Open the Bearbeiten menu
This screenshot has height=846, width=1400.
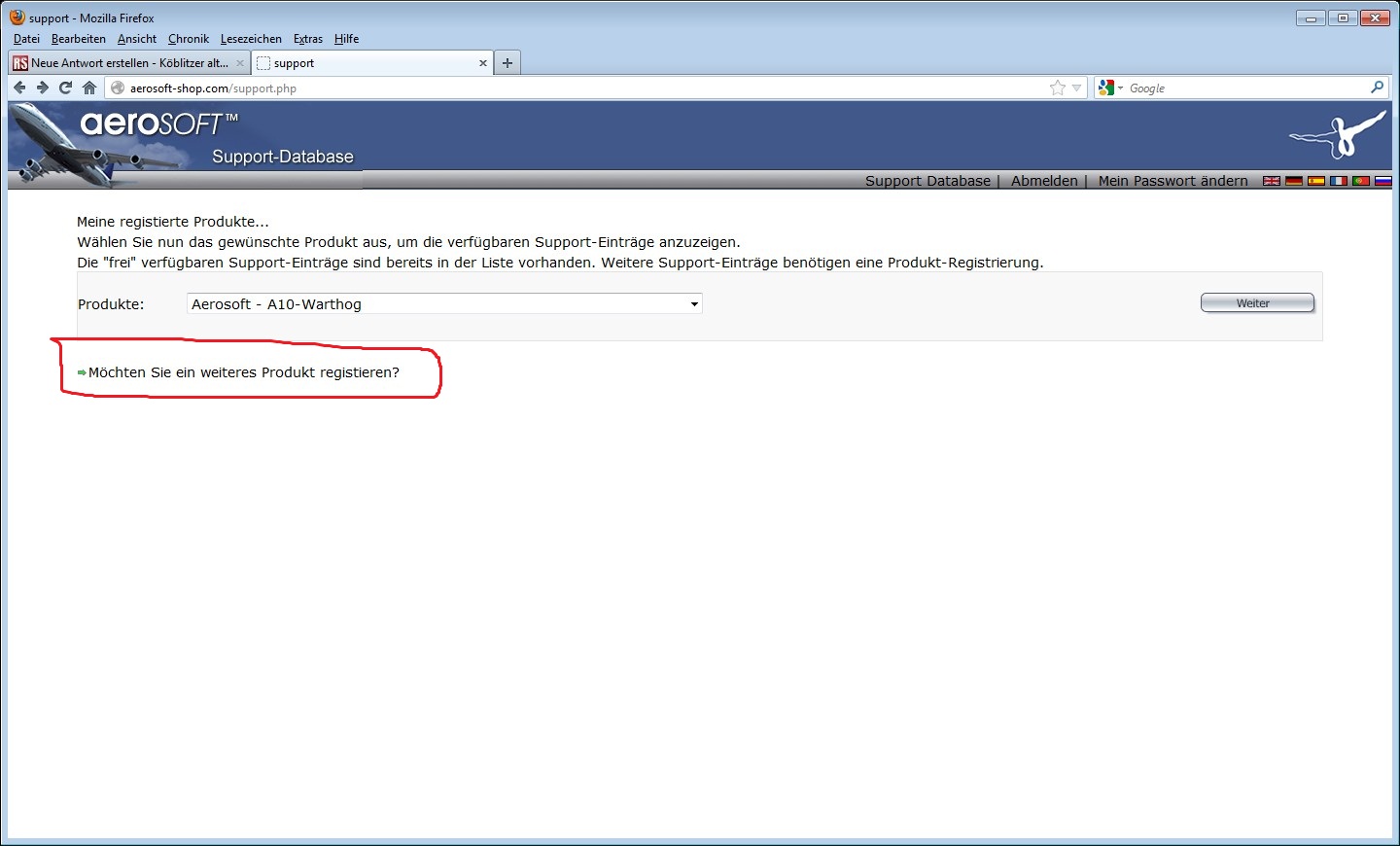[79, 39]
